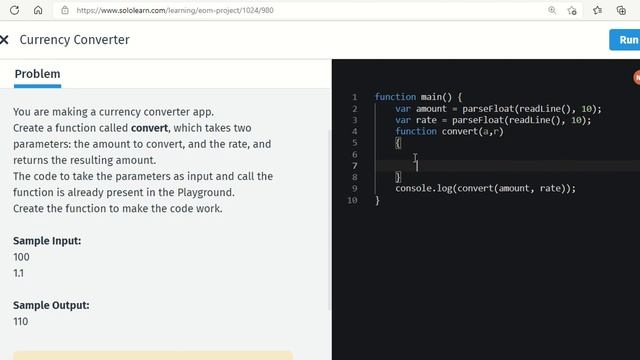
Task: Click the bold word 'convert' in description
Action: 149,128
